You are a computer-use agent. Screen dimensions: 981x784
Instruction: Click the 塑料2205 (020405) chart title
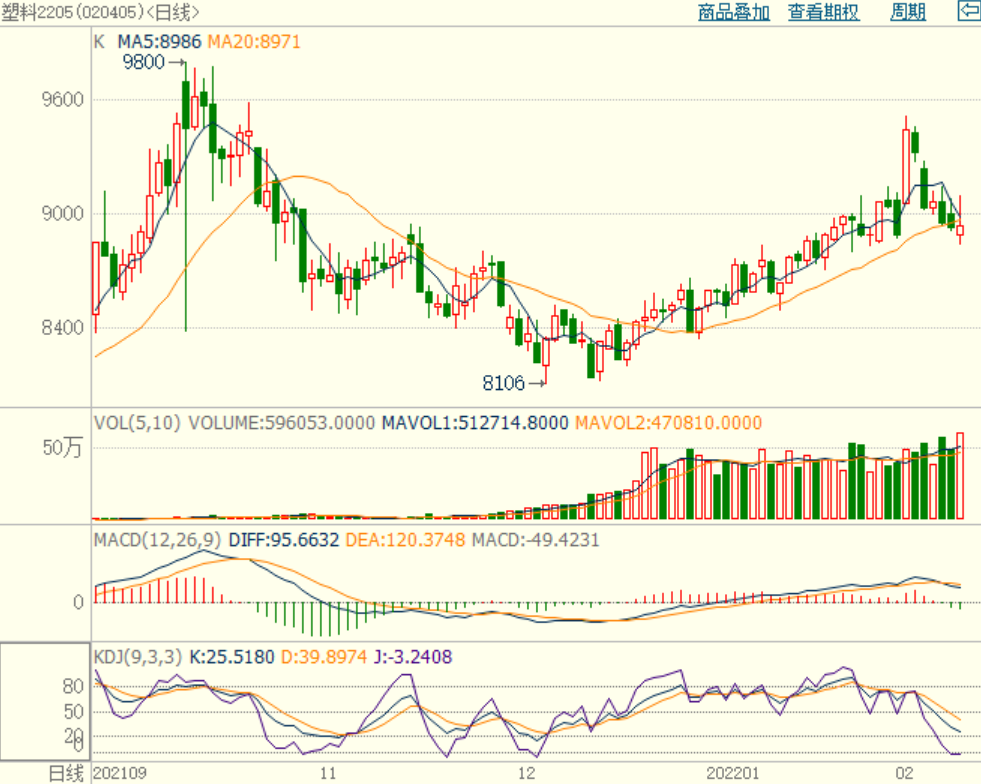(100, 12)
